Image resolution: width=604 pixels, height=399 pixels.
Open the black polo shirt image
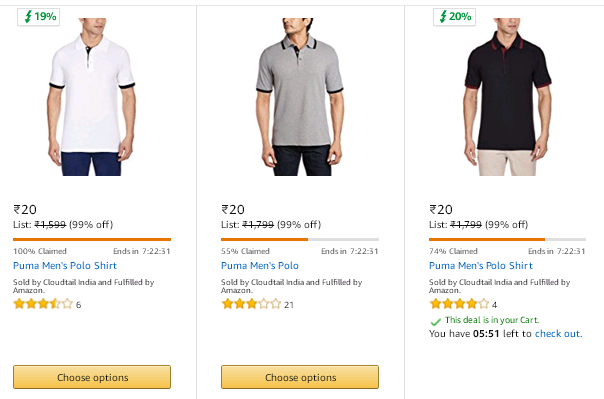(x=508, y=97)
